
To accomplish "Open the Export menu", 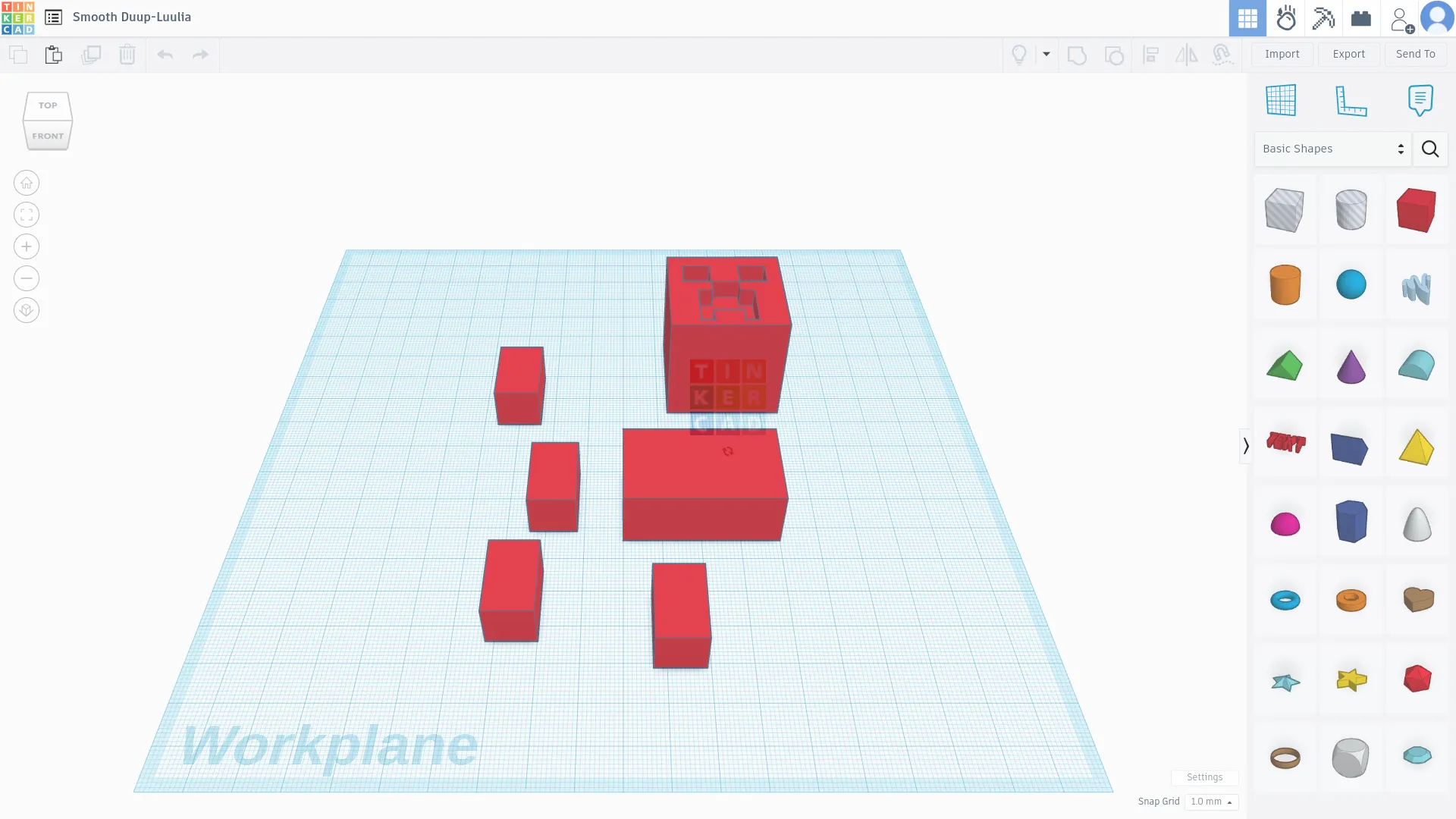I will [x=1348, y=54].
